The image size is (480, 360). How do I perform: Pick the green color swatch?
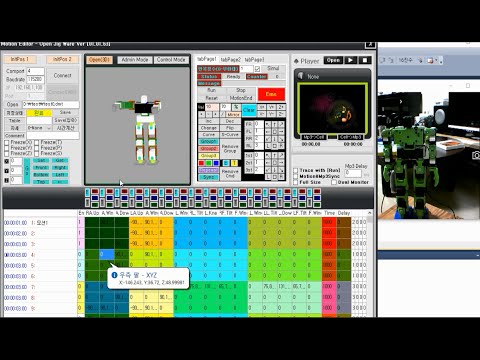point(209,163)
